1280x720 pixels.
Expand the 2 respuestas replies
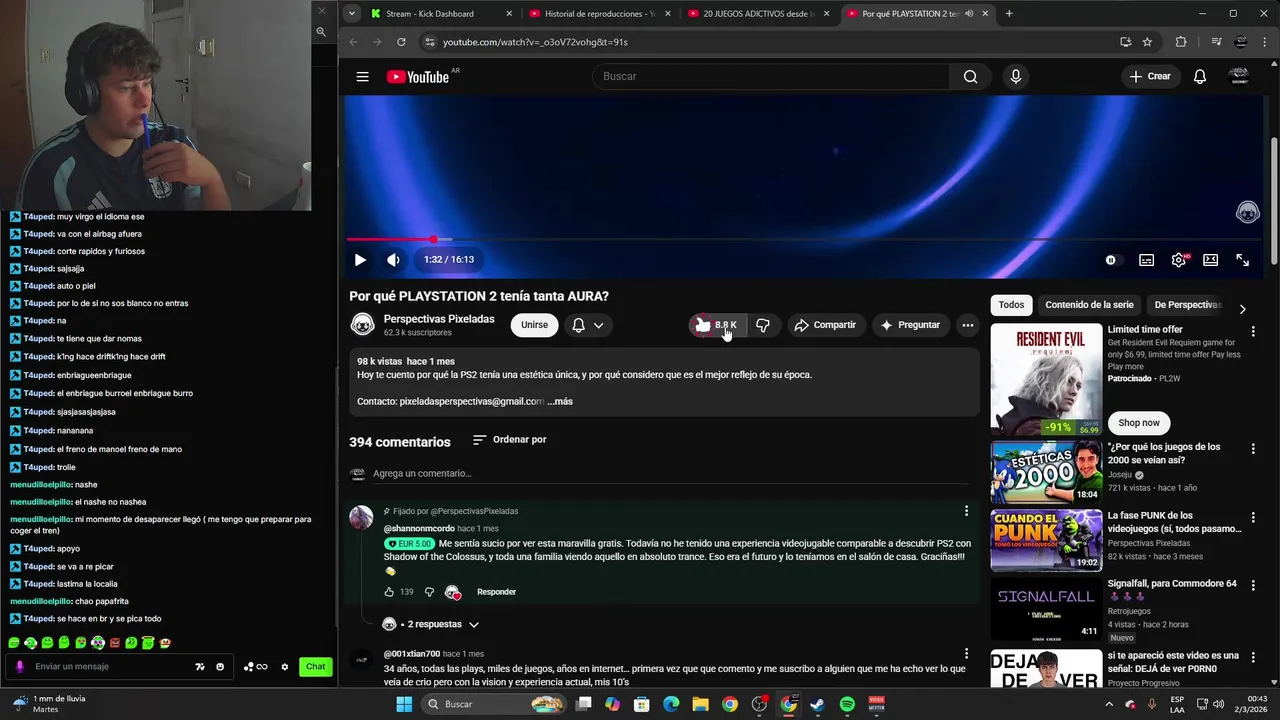[432, 624]
